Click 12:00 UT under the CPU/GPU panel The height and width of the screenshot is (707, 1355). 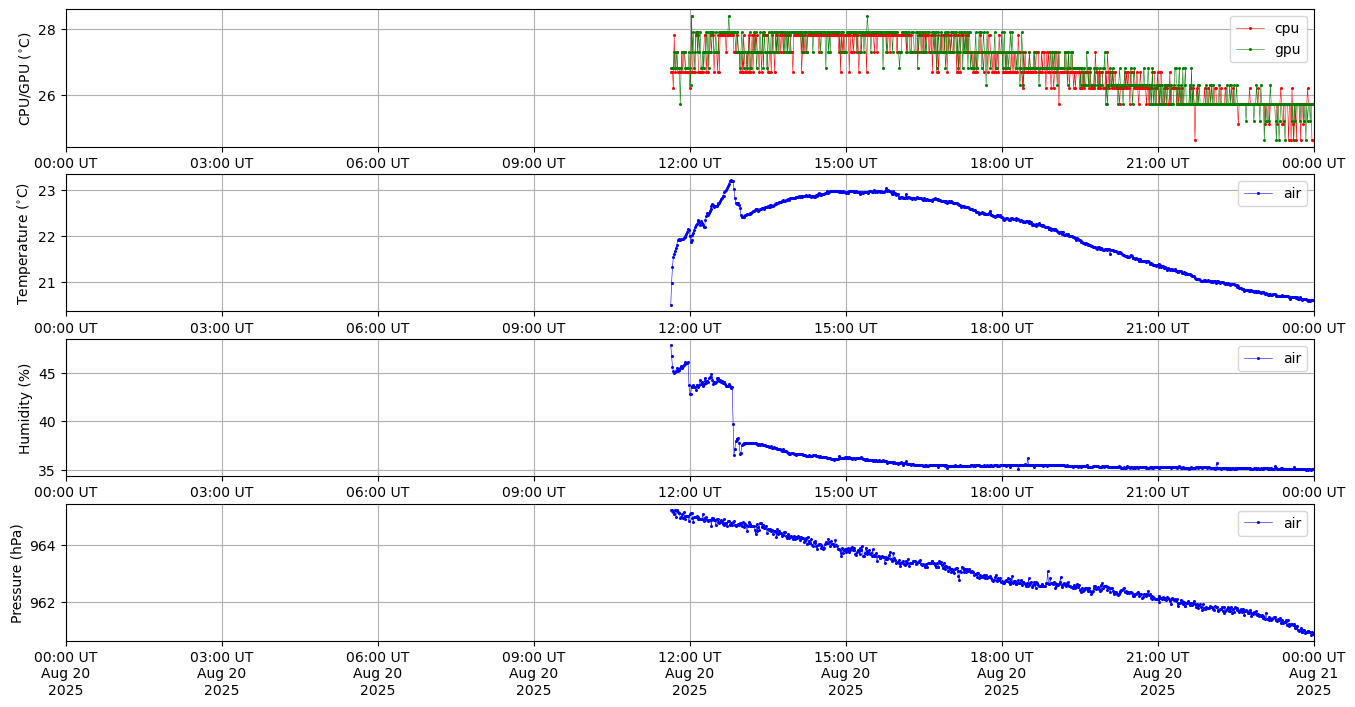[690, 163]
